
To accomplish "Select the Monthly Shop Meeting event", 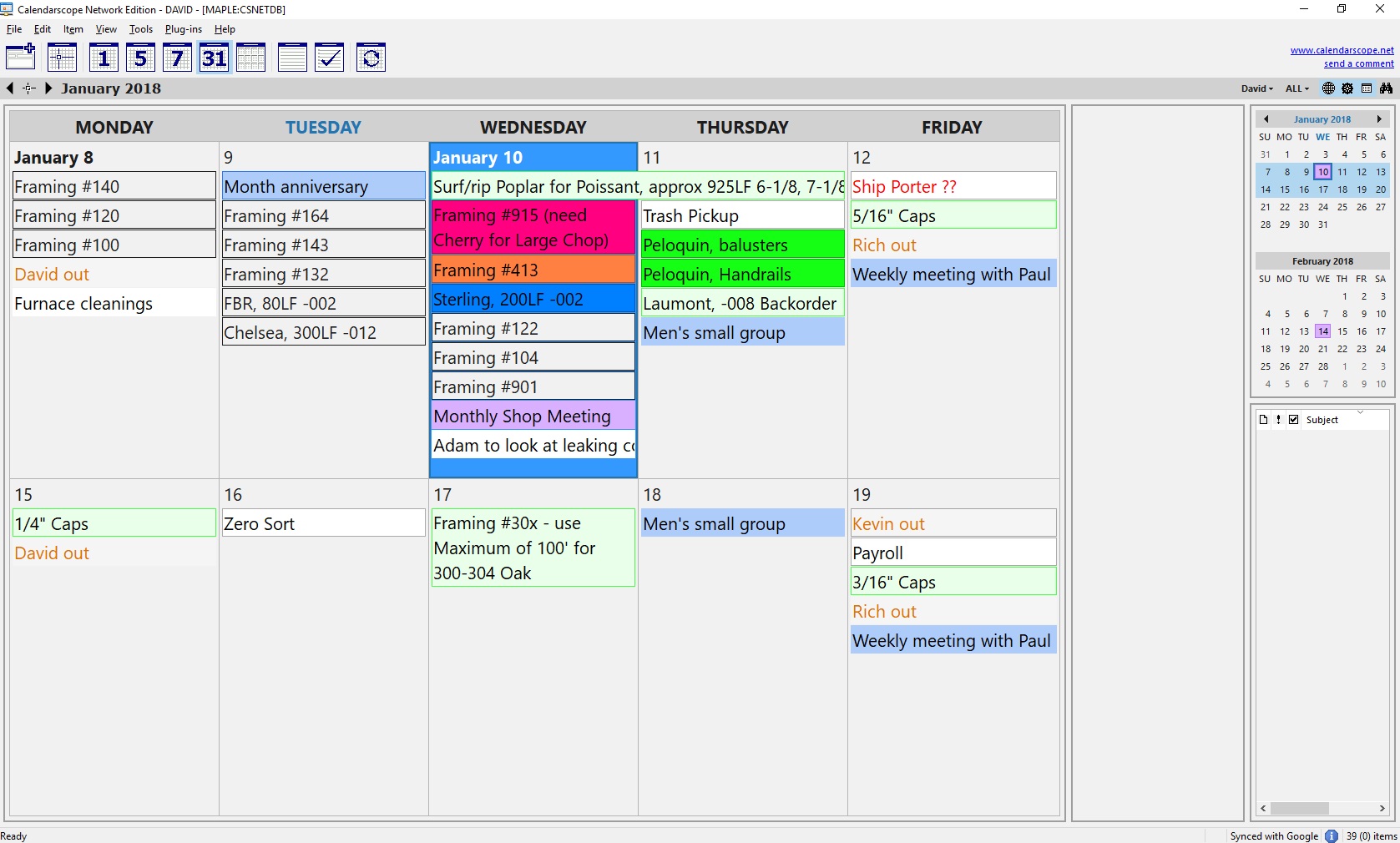I will (533, 416).
